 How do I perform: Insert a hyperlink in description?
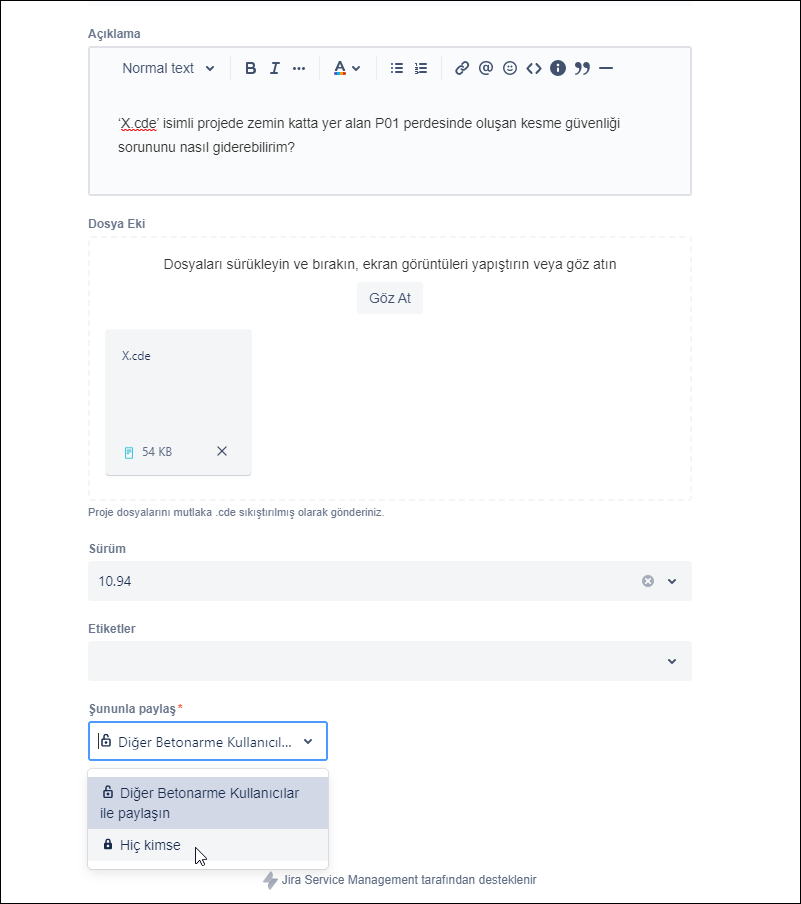pos(462,68)
